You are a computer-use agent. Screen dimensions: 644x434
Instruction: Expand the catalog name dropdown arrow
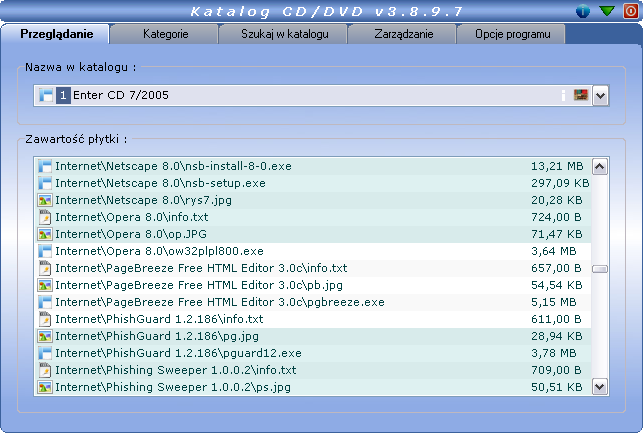tap(600, 95)
